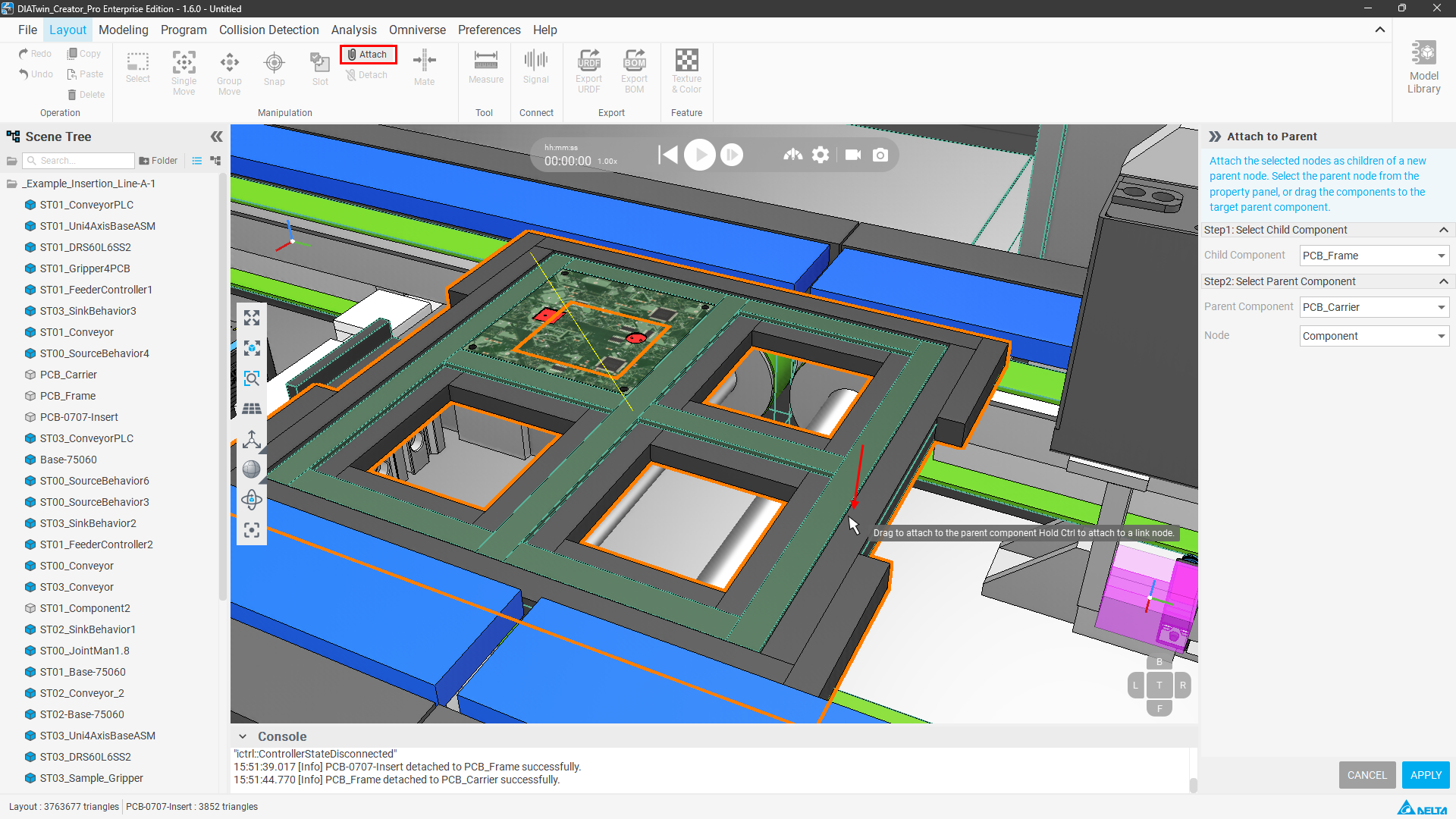Screen dimensions: 1456x819
Task: Collapse Step1: Select Child Component section
Action: click(x=1444, y=230)
